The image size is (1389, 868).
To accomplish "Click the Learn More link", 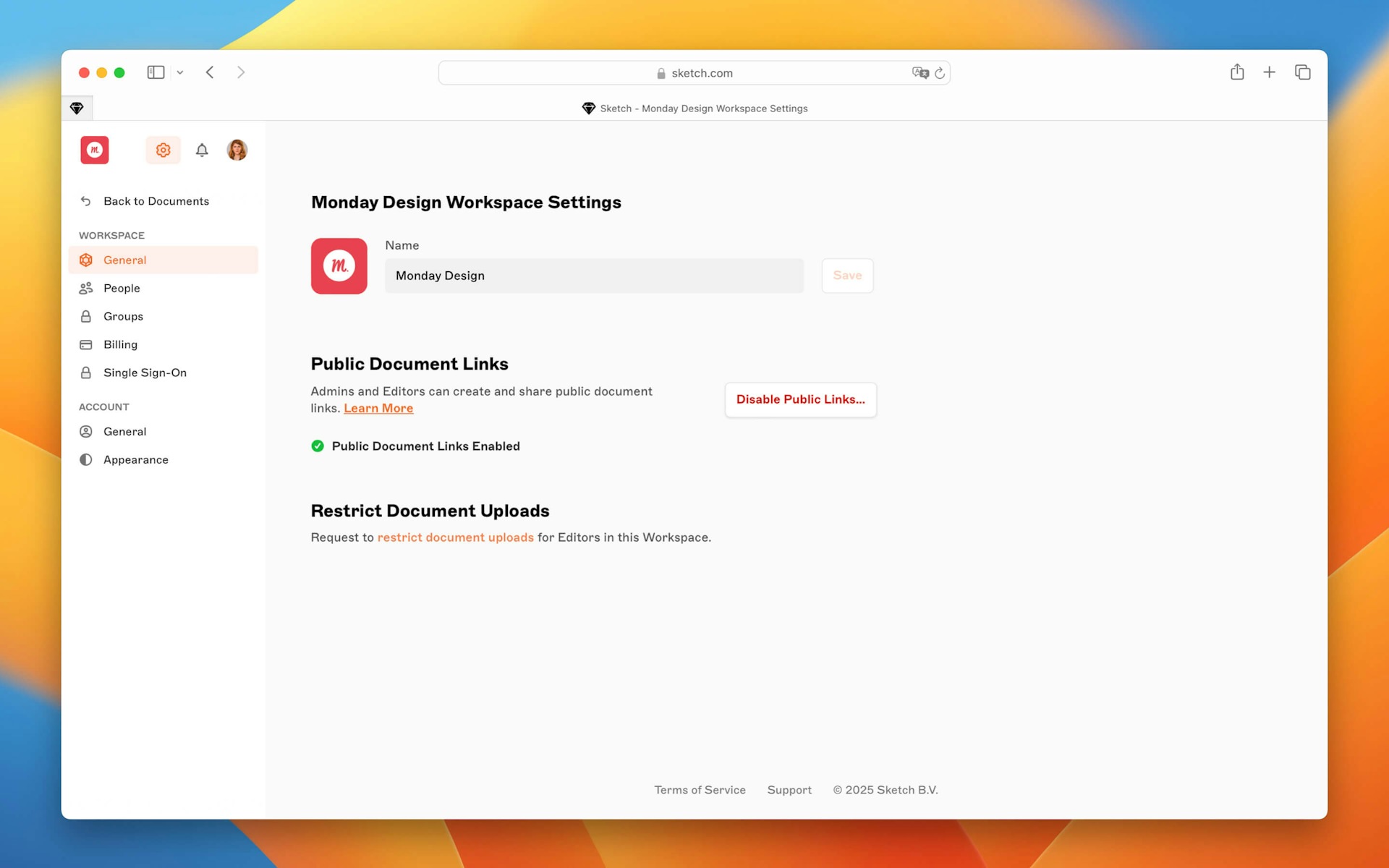I will [378, 408].
